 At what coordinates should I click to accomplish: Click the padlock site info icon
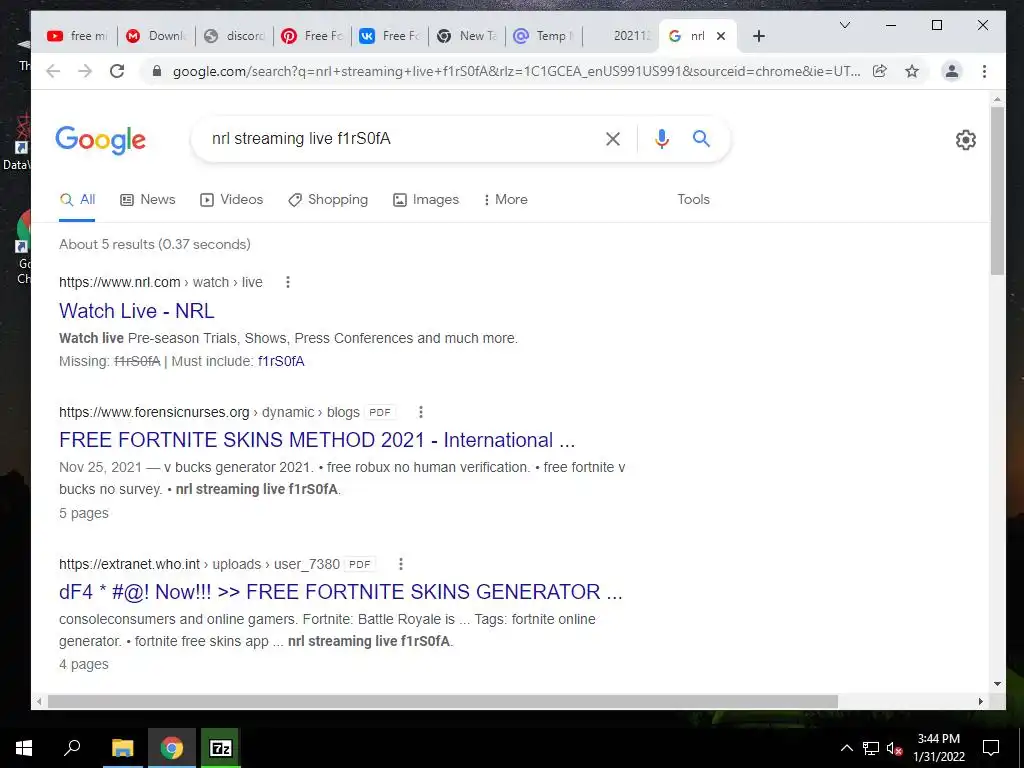point(157,71)
